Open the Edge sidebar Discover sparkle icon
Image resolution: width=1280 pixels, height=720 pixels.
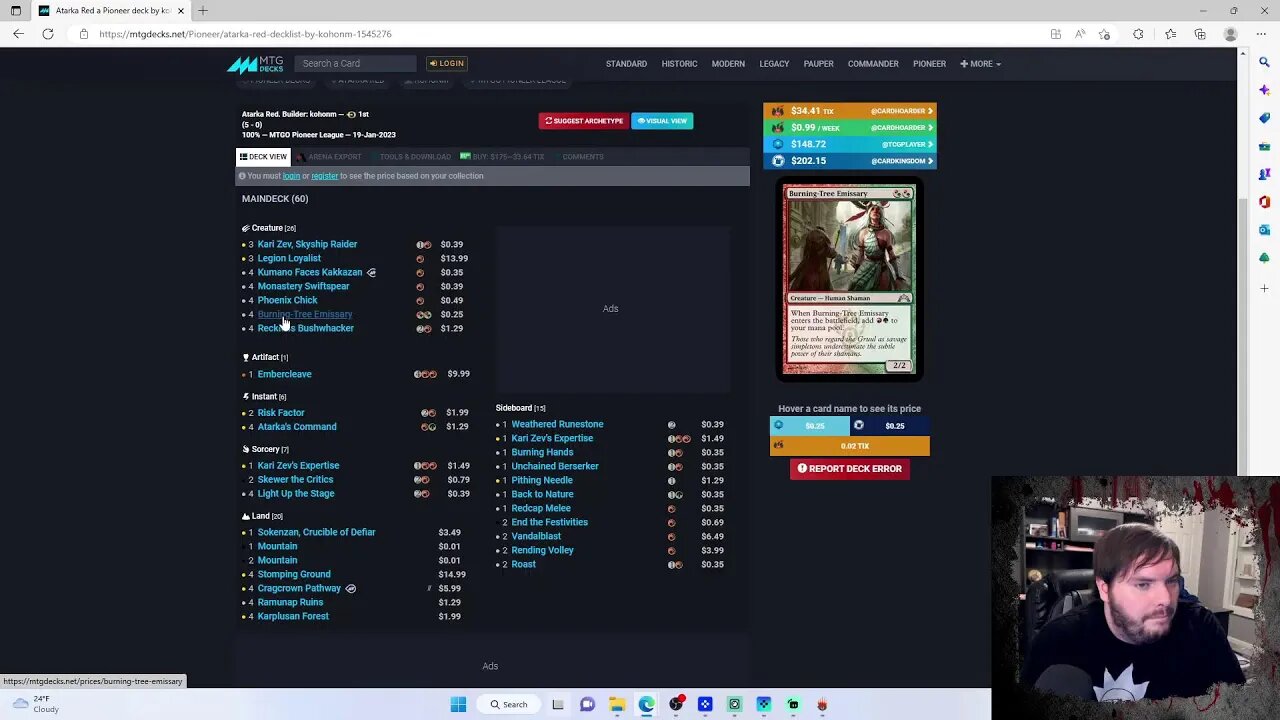tap(1264, 90)
